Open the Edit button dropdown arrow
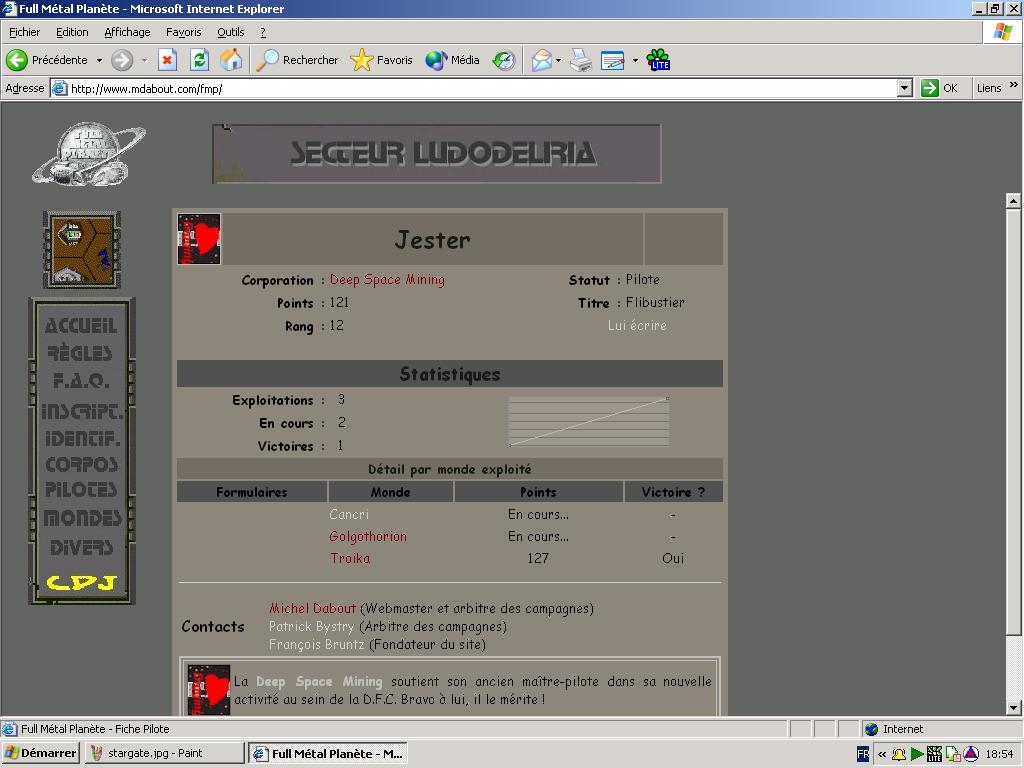Image resolution: width=1024 pixels, height=768 pixels. coord(635,60)
